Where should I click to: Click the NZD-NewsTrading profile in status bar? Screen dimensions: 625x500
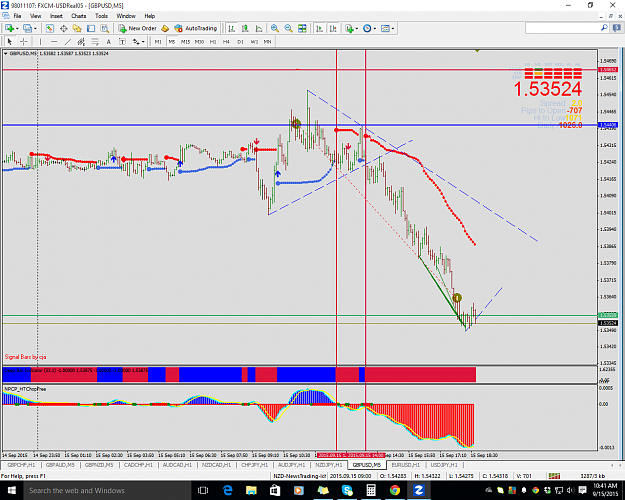tap(299, 476)
